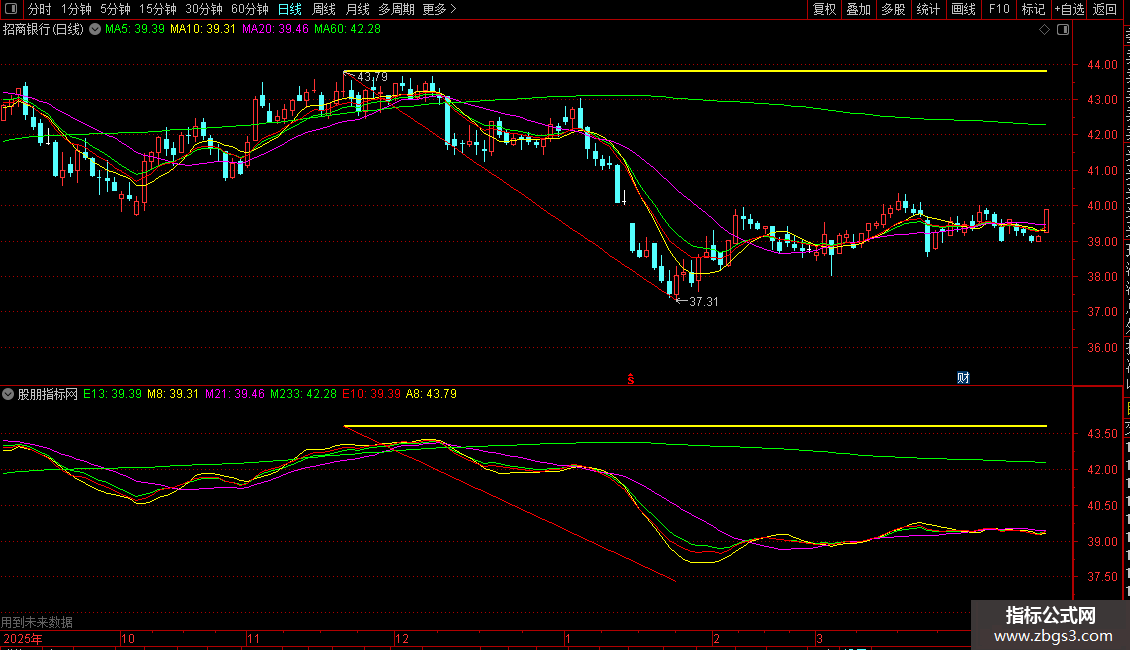Screen dimensions: 1130x650
Task: Click the E13: 39.39 indicator value
Action: point(112,394)
